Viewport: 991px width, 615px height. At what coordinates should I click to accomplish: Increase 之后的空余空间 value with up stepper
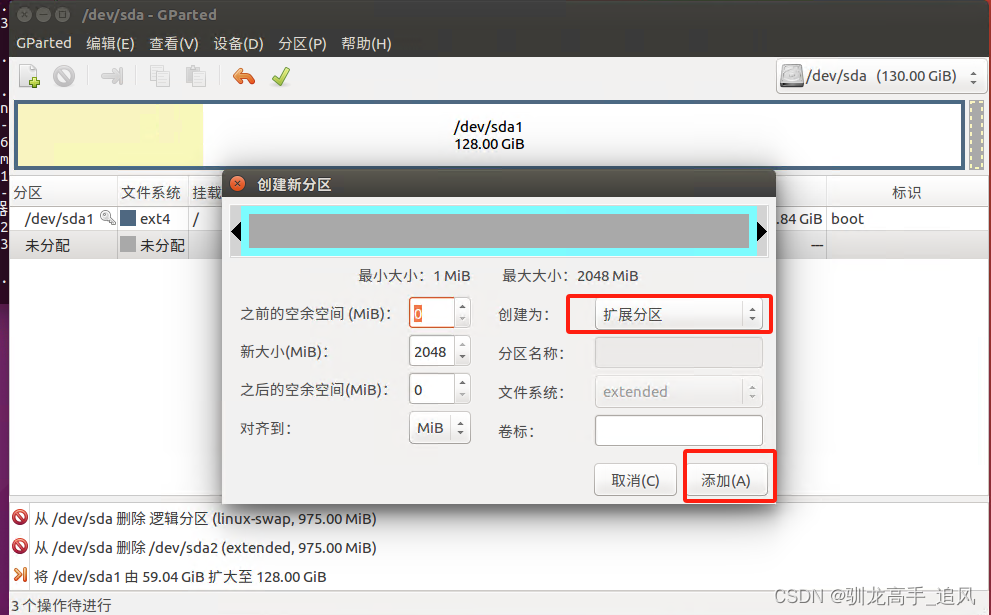coord(462,382)
